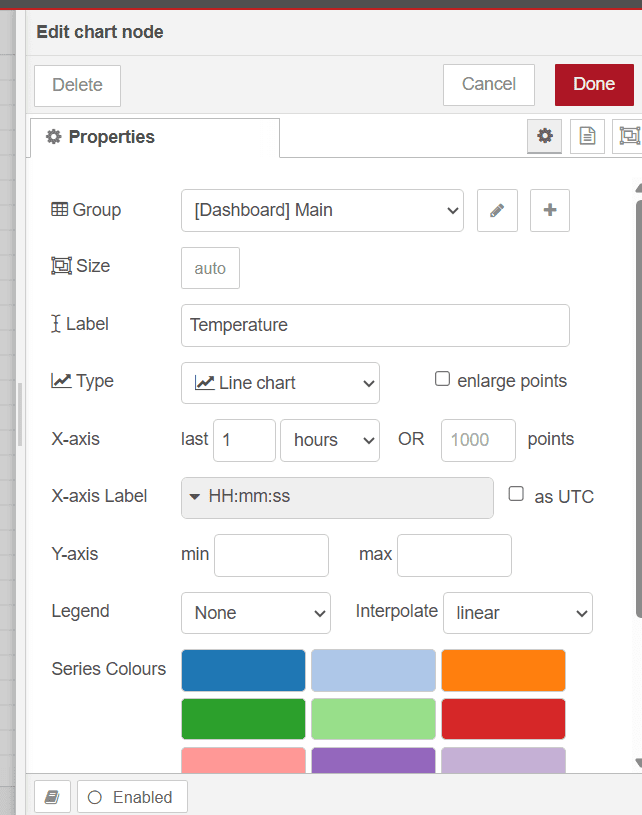This screenshot has width=642, height=815.
Task: Add a new group with plus icon
Action: (x=549, y=211)
